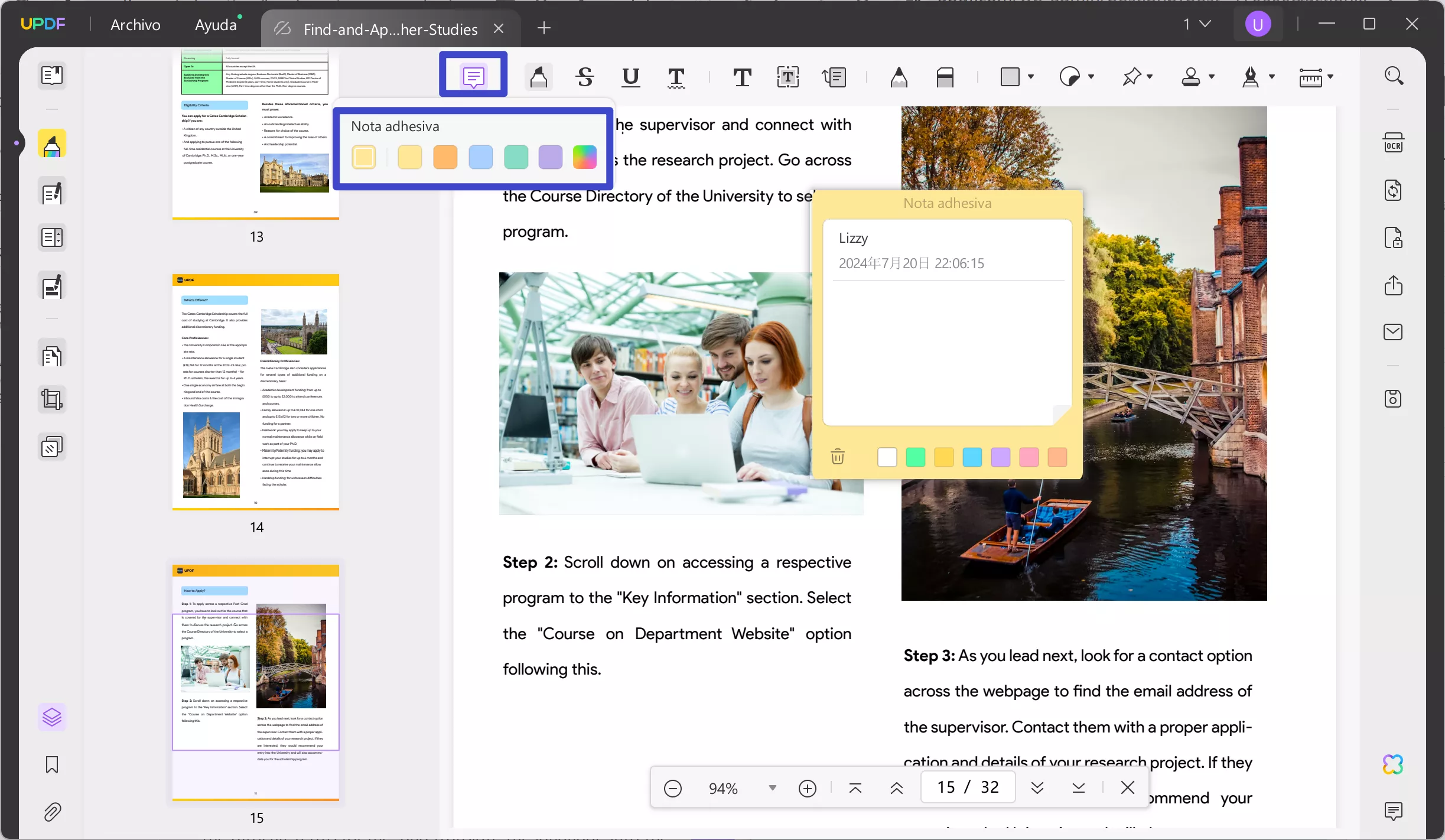The height and width of the screenshot is (840, 1445).
Task: Open the 94% zoom level dropdown
Action: coord(772,788)
